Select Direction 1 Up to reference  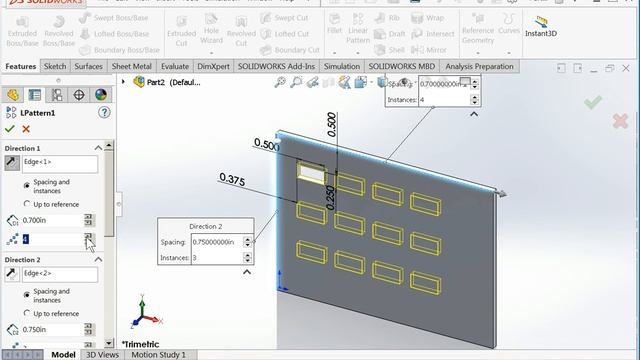(x=27, y=204)
